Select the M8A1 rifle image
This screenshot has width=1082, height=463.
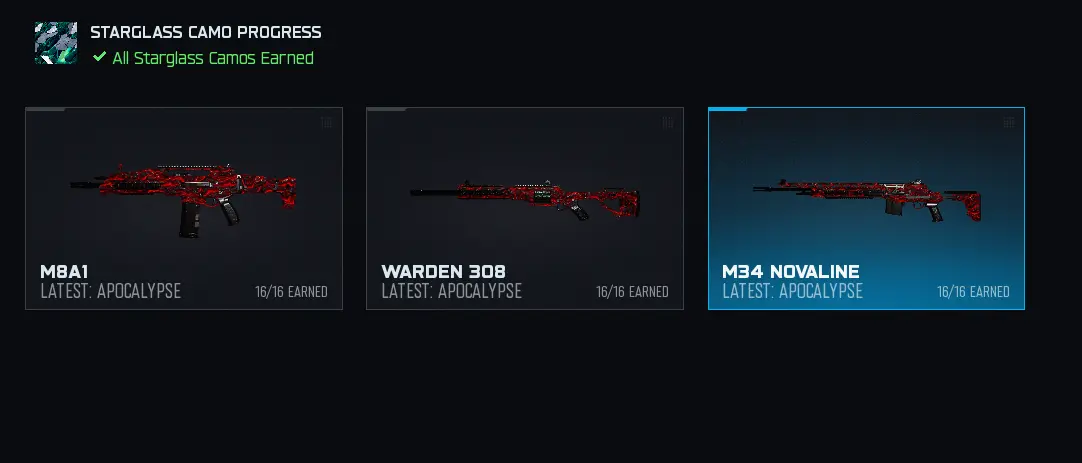(x=184, y=200)
